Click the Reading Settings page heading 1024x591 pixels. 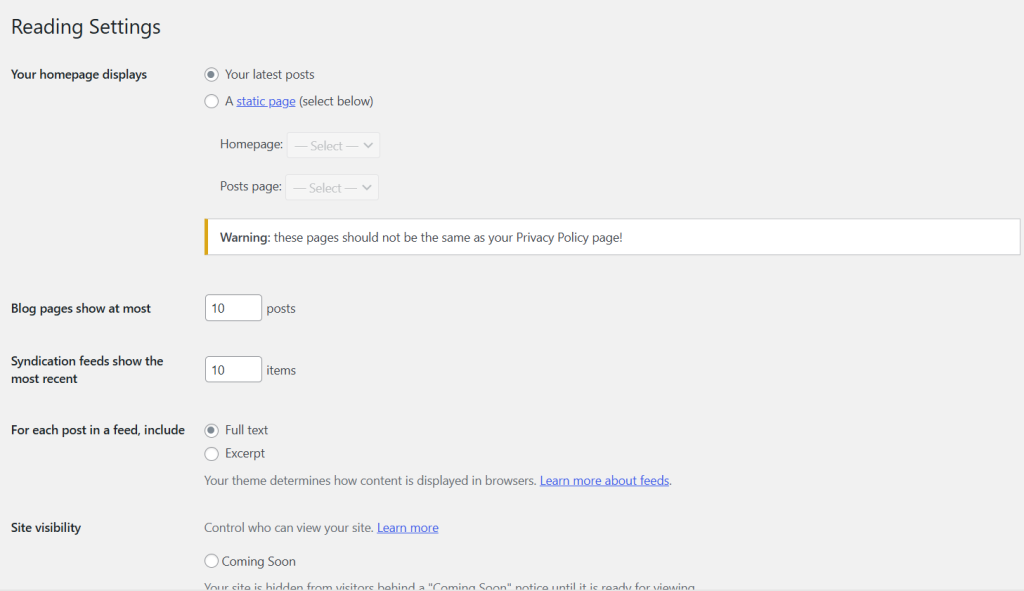coord(86,27)
